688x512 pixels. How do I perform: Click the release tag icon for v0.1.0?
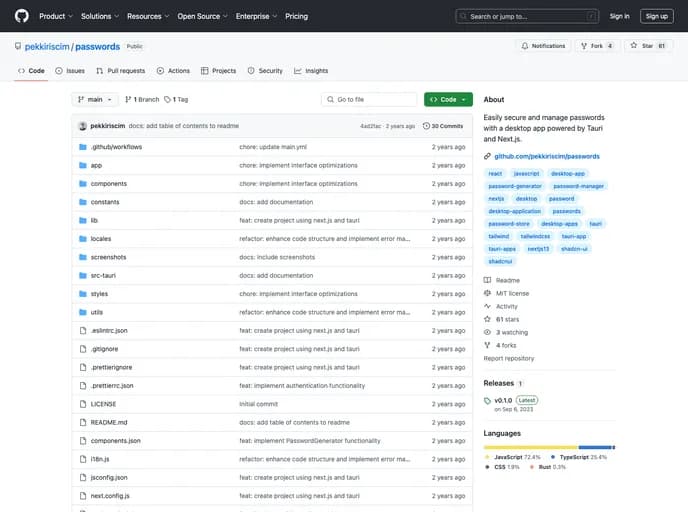(487, 401)
